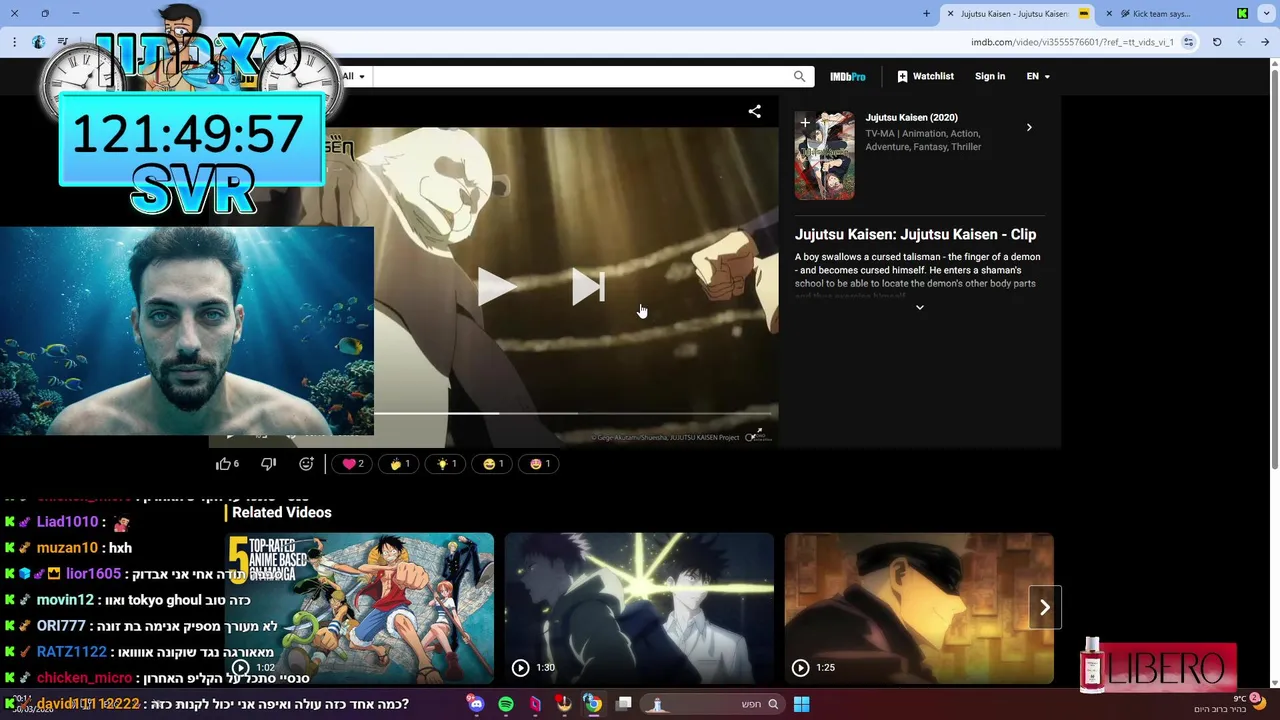
Task: Open the All search category dropdown
Action: (354, 76)
